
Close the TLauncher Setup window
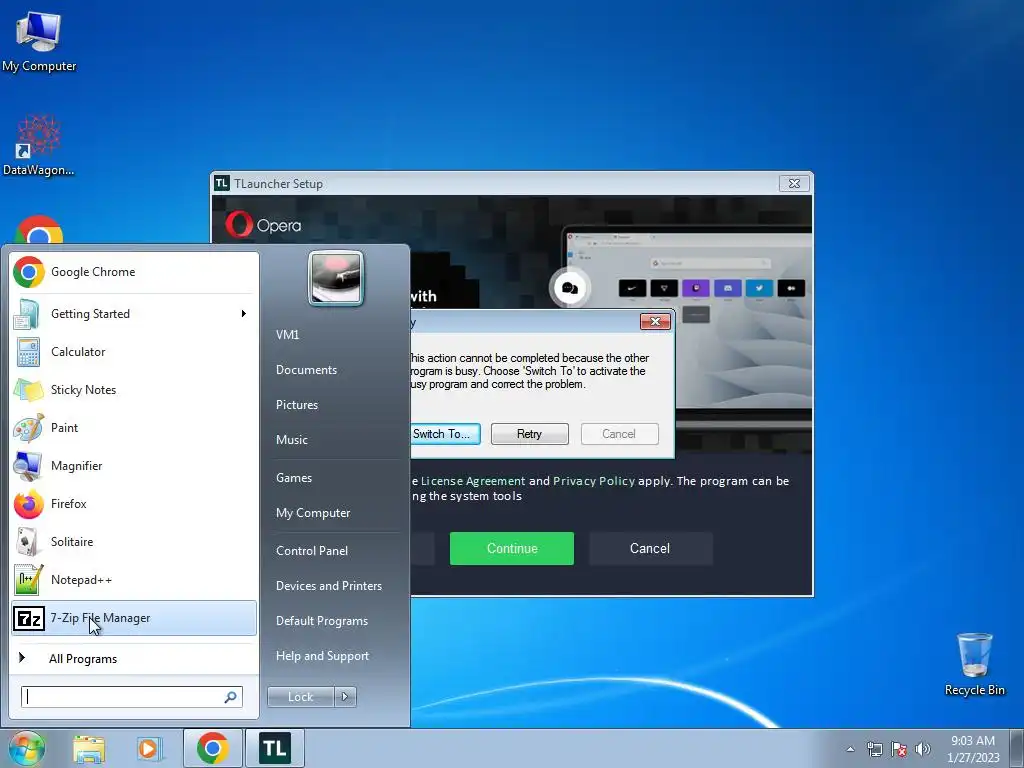tap(794, 184)
